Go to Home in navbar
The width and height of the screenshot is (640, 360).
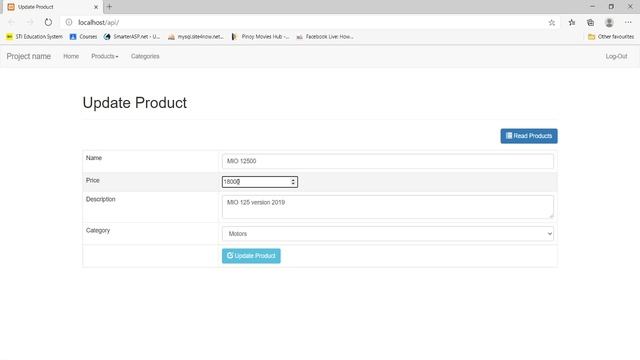click(x=71, y=56)
